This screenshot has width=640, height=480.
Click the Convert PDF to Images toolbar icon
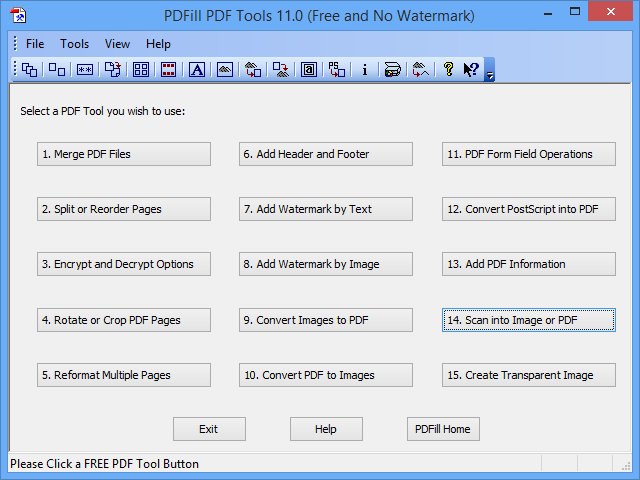pos(280,70)
